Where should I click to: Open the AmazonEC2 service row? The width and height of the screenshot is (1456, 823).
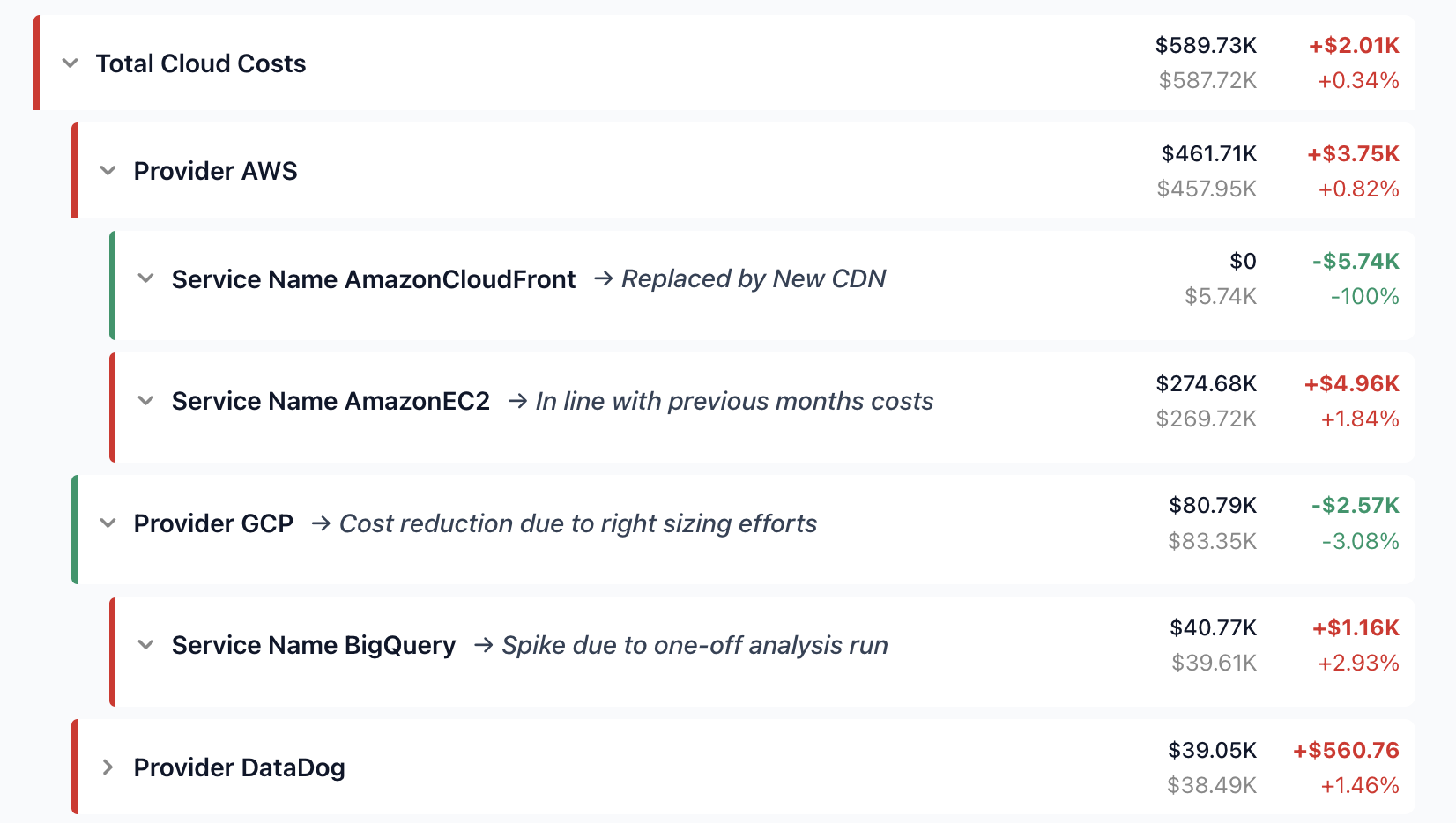coord(331,400)
